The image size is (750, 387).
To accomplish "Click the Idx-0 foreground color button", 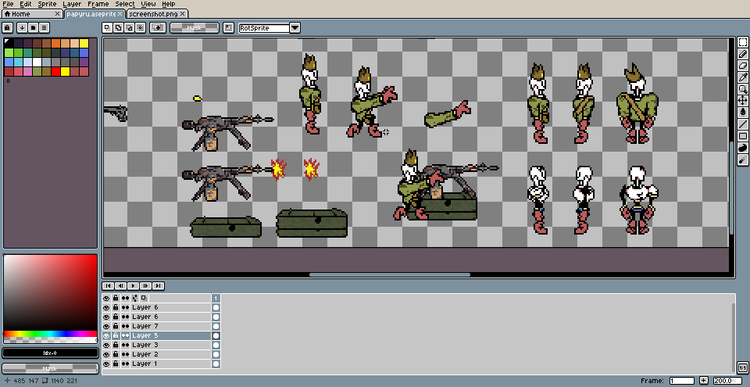I will pyautogui.click(x=50, y=353).
